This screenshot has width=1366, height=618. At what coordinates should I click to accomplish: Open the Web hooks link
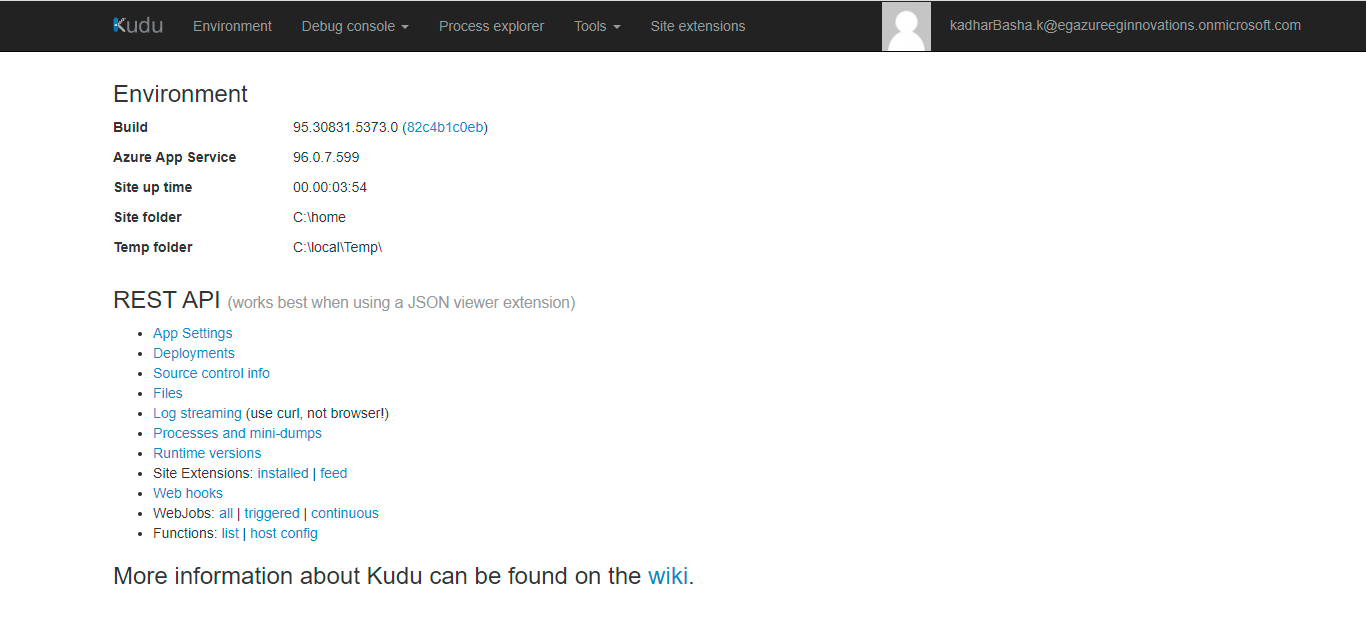coord(188,493)
